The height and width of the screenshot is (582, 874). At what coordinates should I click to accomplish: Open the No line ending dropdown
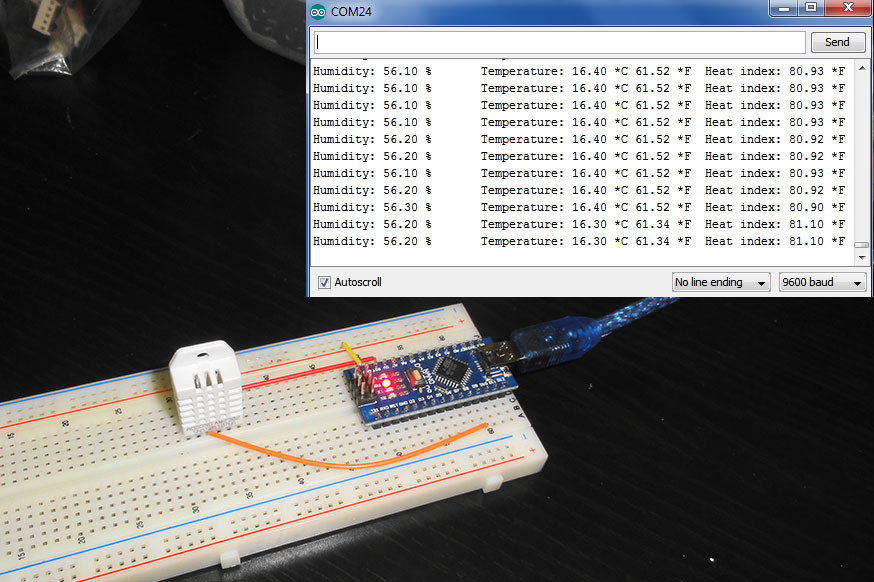tap(720, 282)
